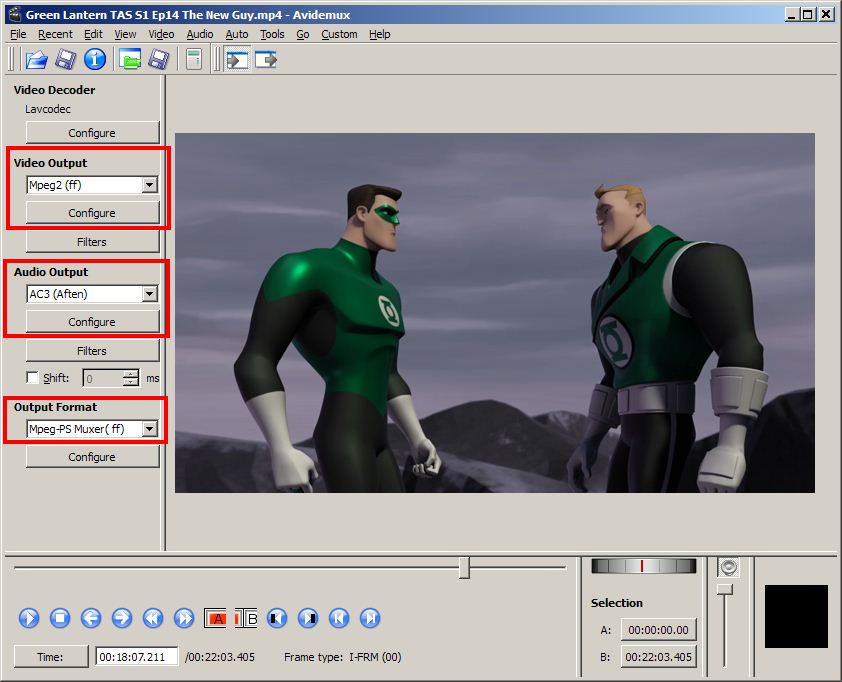Screen dimensions: 842x682
Task: Click the video preview frame
Action: click(495, 313)
